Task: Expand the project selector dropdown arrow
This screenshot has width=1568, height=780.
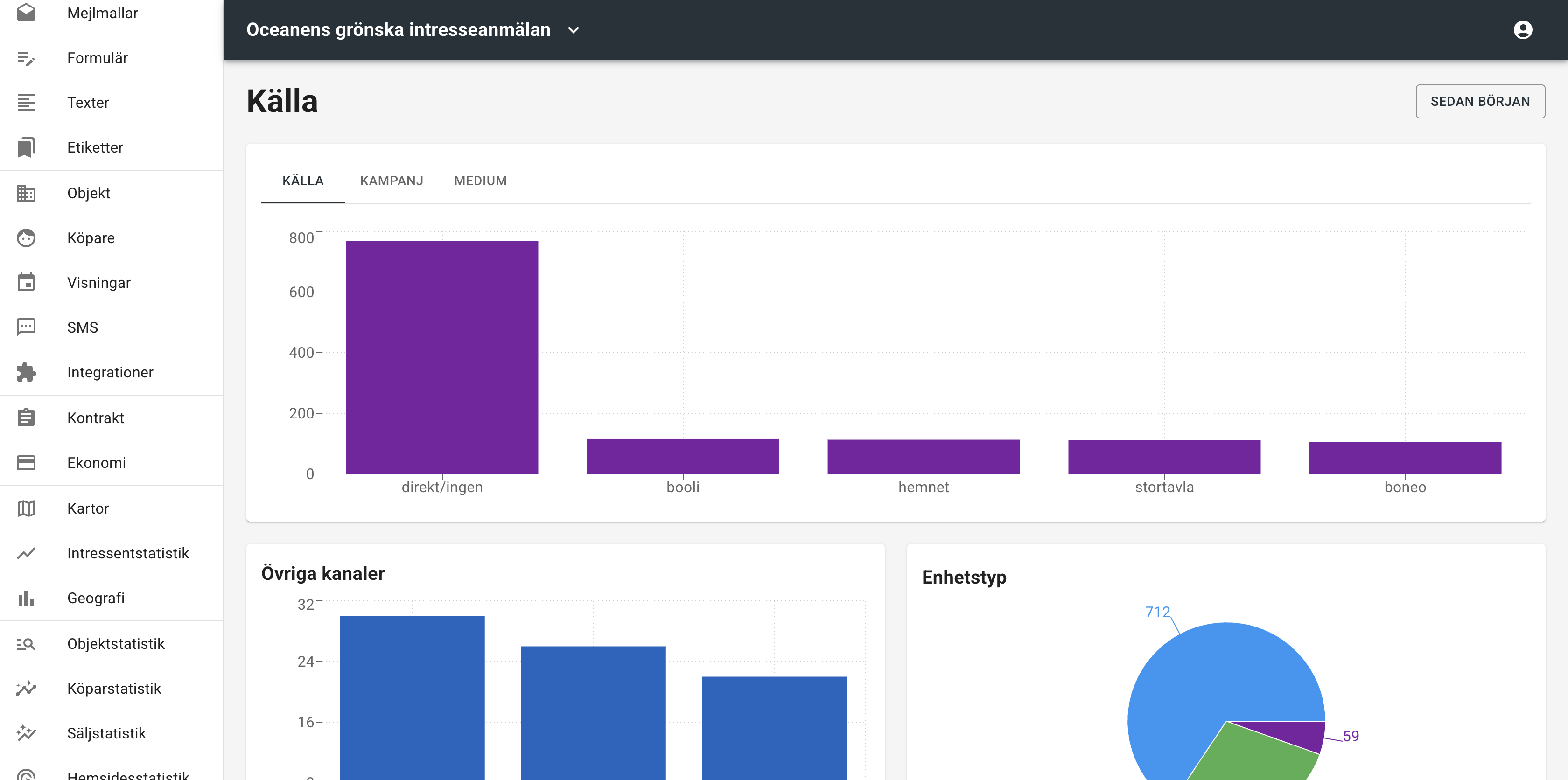Action: pyautogui.click(x=574, y=30)
